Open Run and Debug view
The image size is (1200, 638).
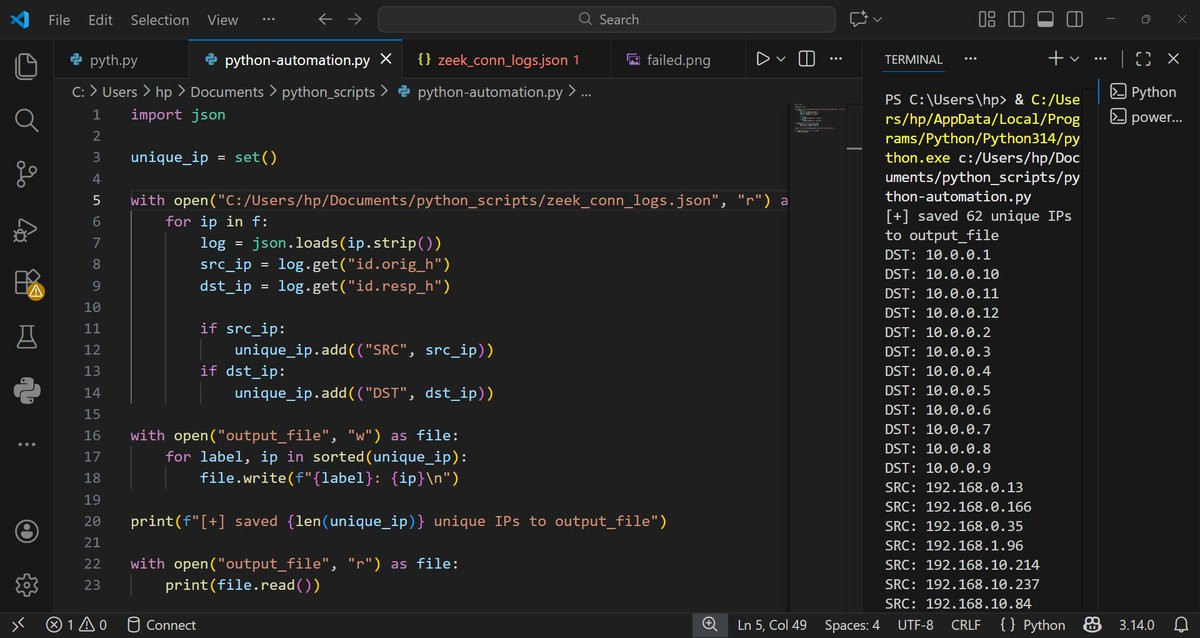[x=27, y=229]
